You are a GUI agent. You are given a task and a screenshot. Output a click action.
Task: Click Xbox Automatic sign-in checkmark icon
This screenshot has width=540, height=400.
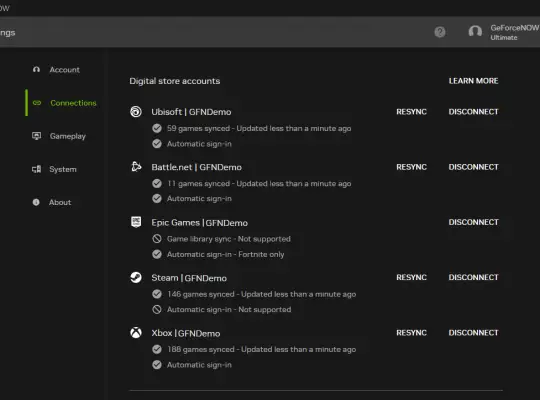pos(157,365)
